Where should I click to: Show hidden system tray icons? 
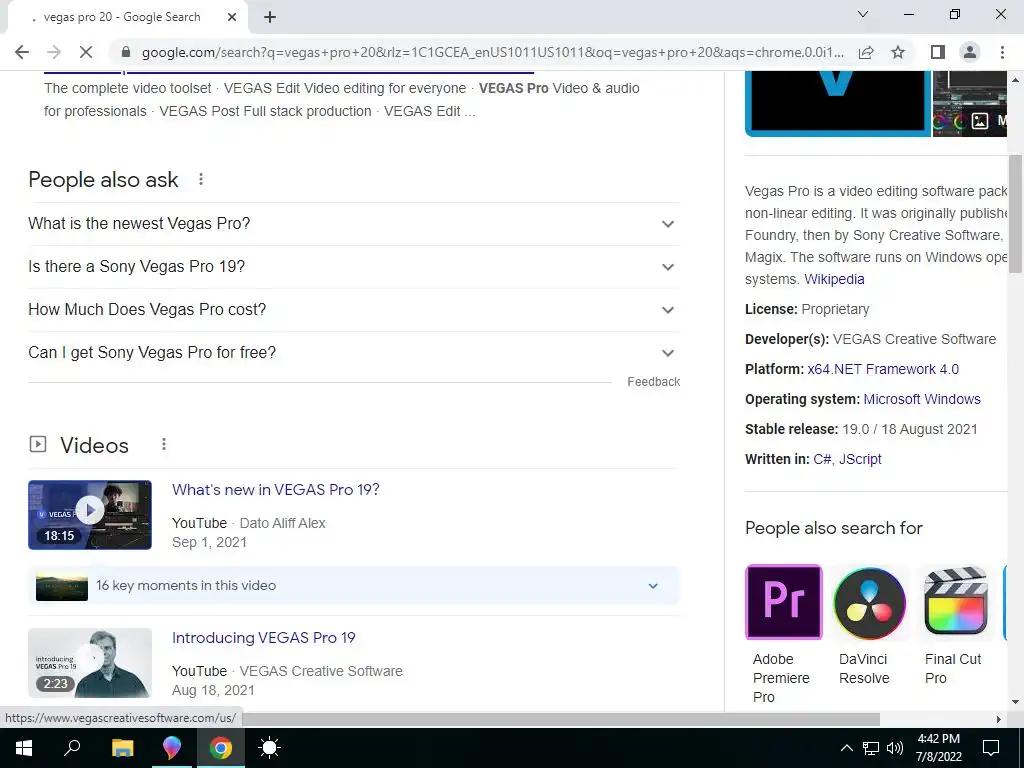click(x=846, y=748)
